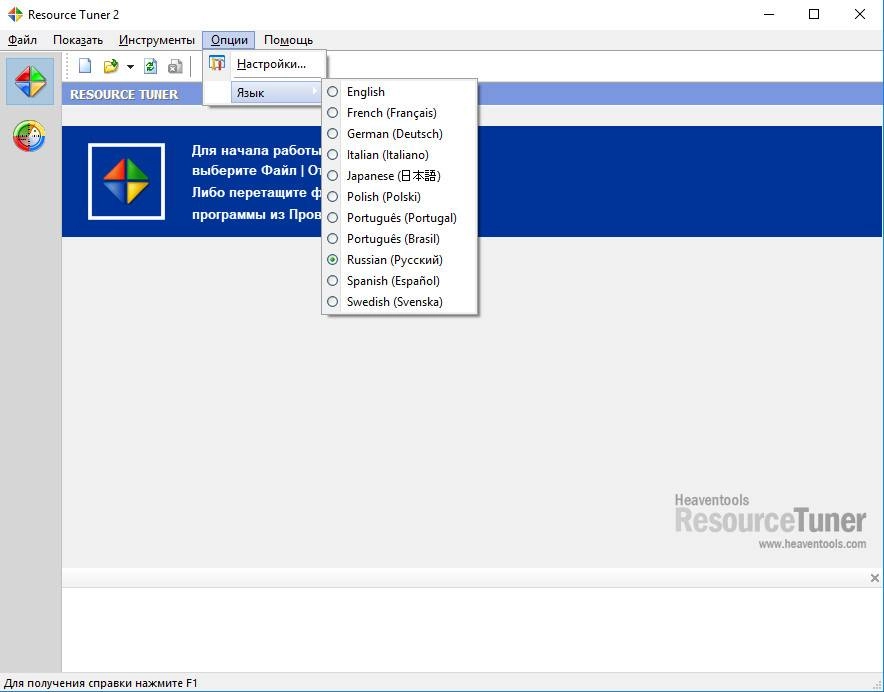Select Japanese language option
This screenshot has height=692, width=884.
click(x=399, y=175)
